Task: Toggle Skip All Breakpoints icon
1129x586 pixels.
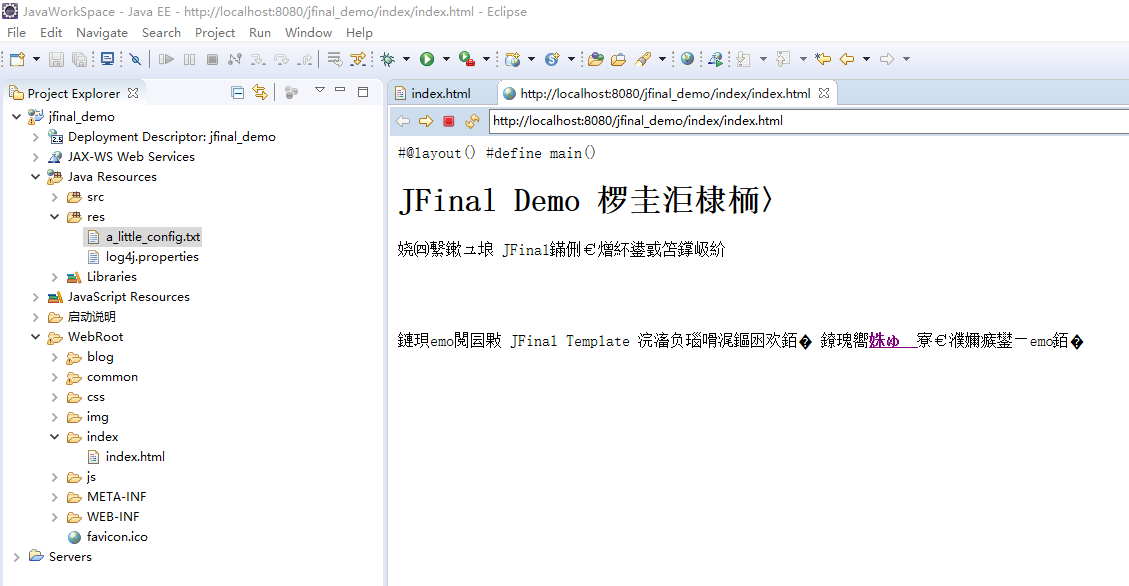Action: click(x=135, y=59)
